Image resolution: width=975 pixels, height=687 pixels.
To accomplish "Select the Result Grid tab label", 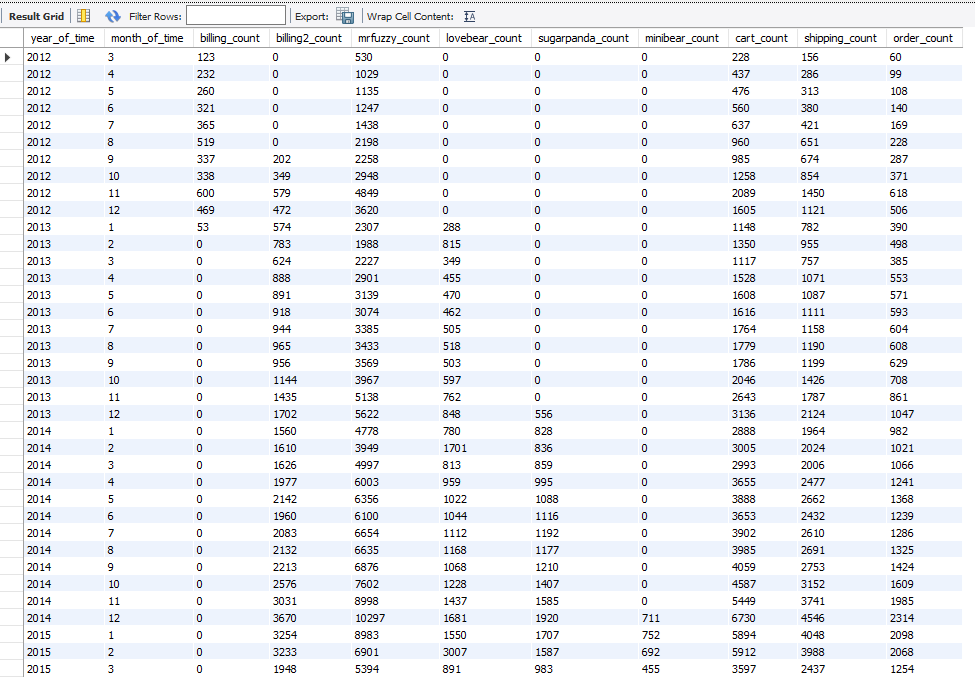I will 36,15.
